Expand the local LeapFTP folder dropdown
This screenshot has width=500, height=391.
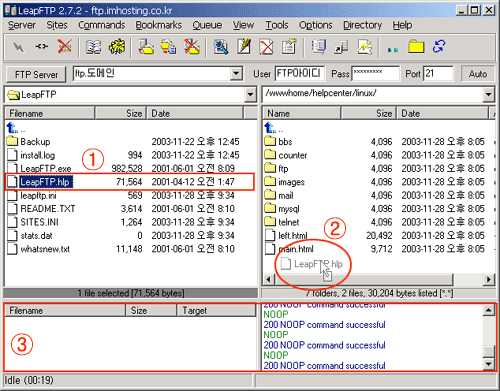click(250, 95)
